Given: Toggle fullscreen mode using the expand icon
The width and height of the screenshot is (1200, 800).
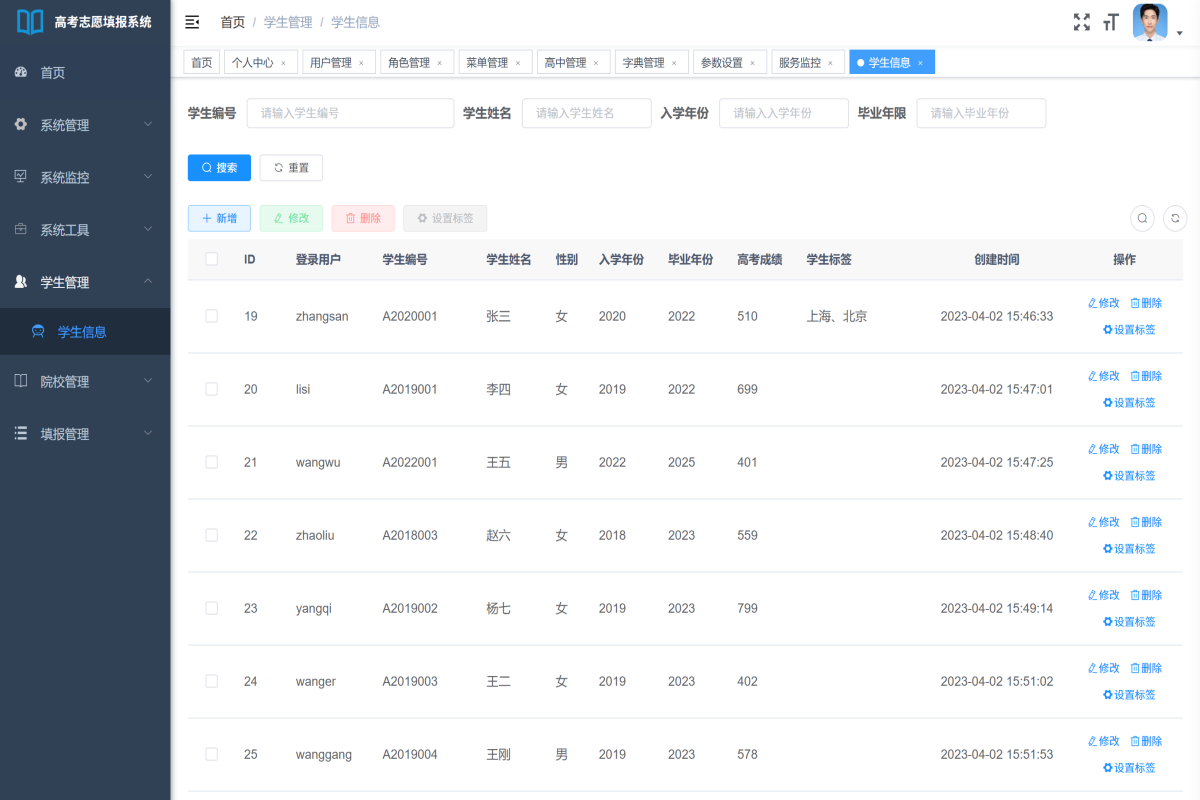Looking at the screenshot, I should click(1081, 22).
